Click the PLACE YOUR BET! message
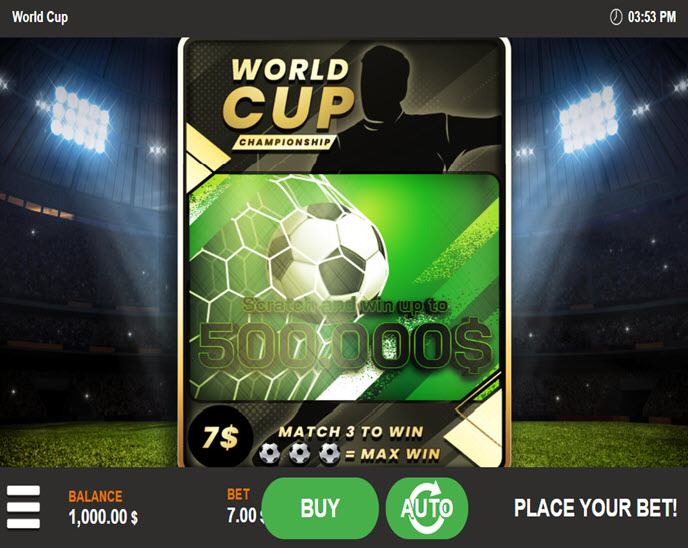The height and width of the screenshot is (548, 688). [x=595, y=508]
